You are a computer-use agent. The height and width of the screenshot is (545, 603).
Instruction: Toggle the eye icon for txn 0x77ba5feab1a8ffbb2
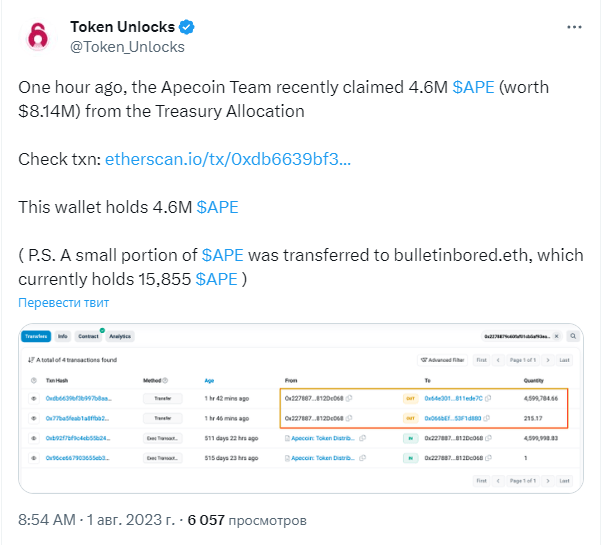click(34, 418)
